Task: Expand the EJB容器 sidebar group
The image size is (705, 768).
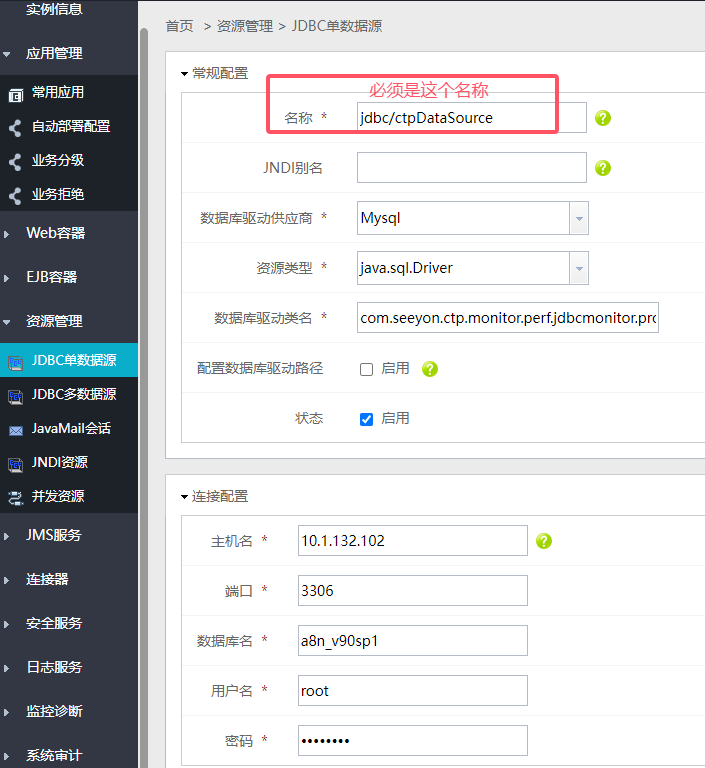Action: (6, 278)
